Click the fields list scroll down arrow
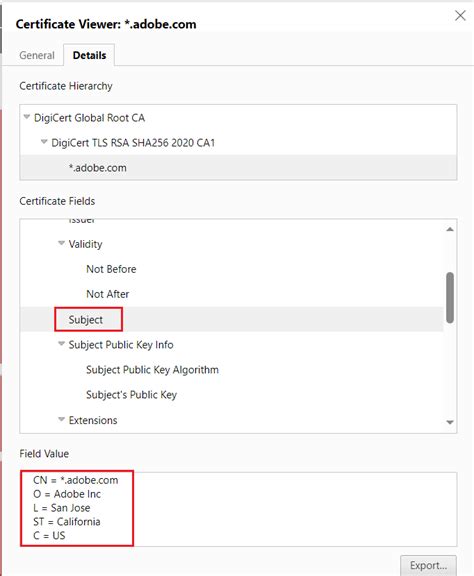 pyautogui.click(x=450, y=422)
